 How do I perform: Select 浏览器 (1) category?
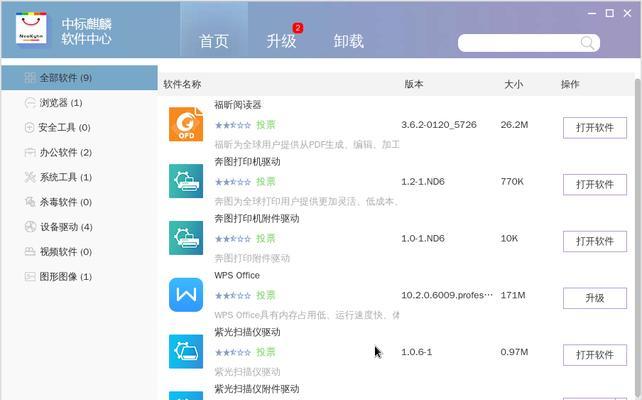[x=79, y=102]
